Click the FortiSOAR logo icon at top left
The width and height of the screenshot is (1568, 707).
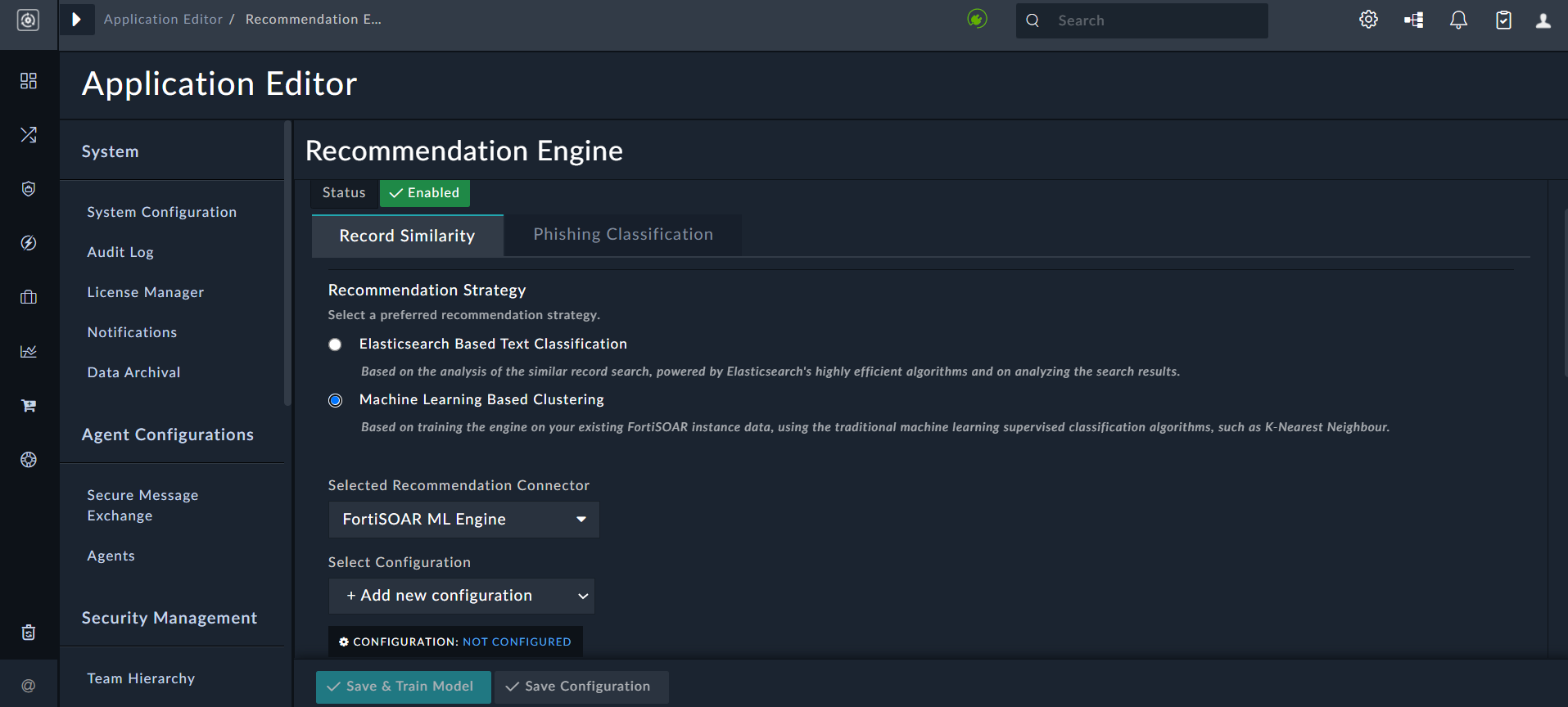coord(28,20)
